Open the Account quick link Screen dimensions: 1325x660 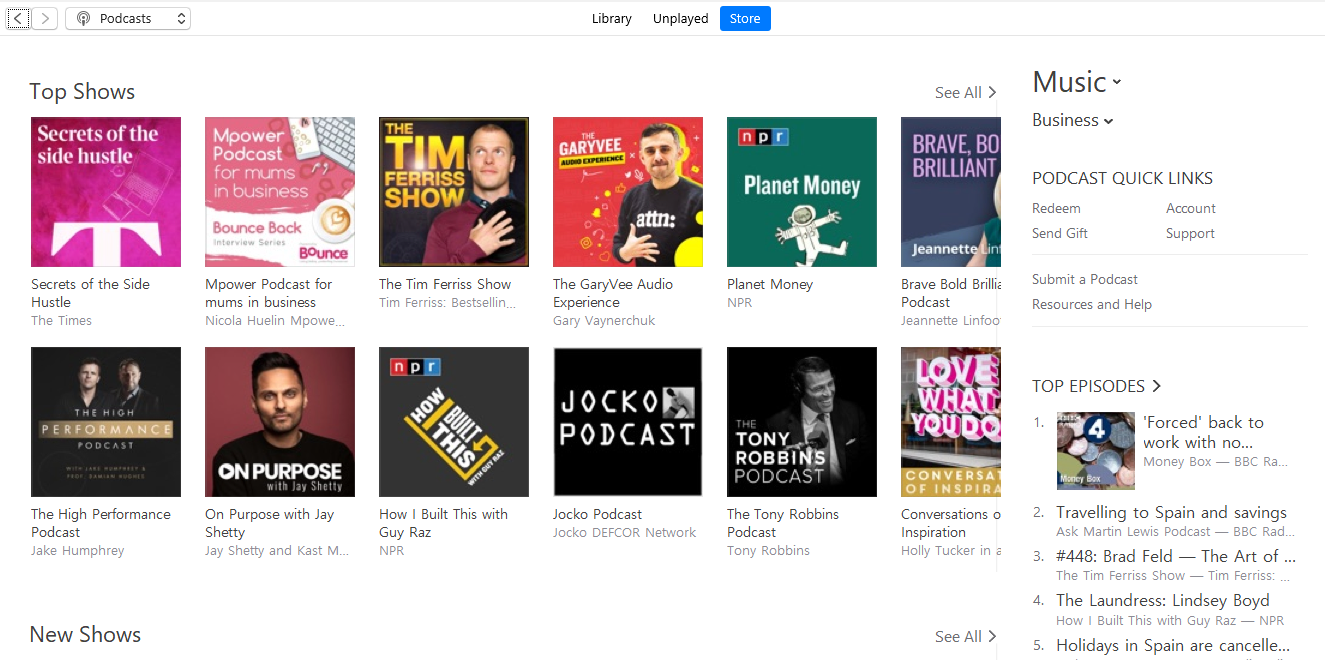click(1191, 208)
